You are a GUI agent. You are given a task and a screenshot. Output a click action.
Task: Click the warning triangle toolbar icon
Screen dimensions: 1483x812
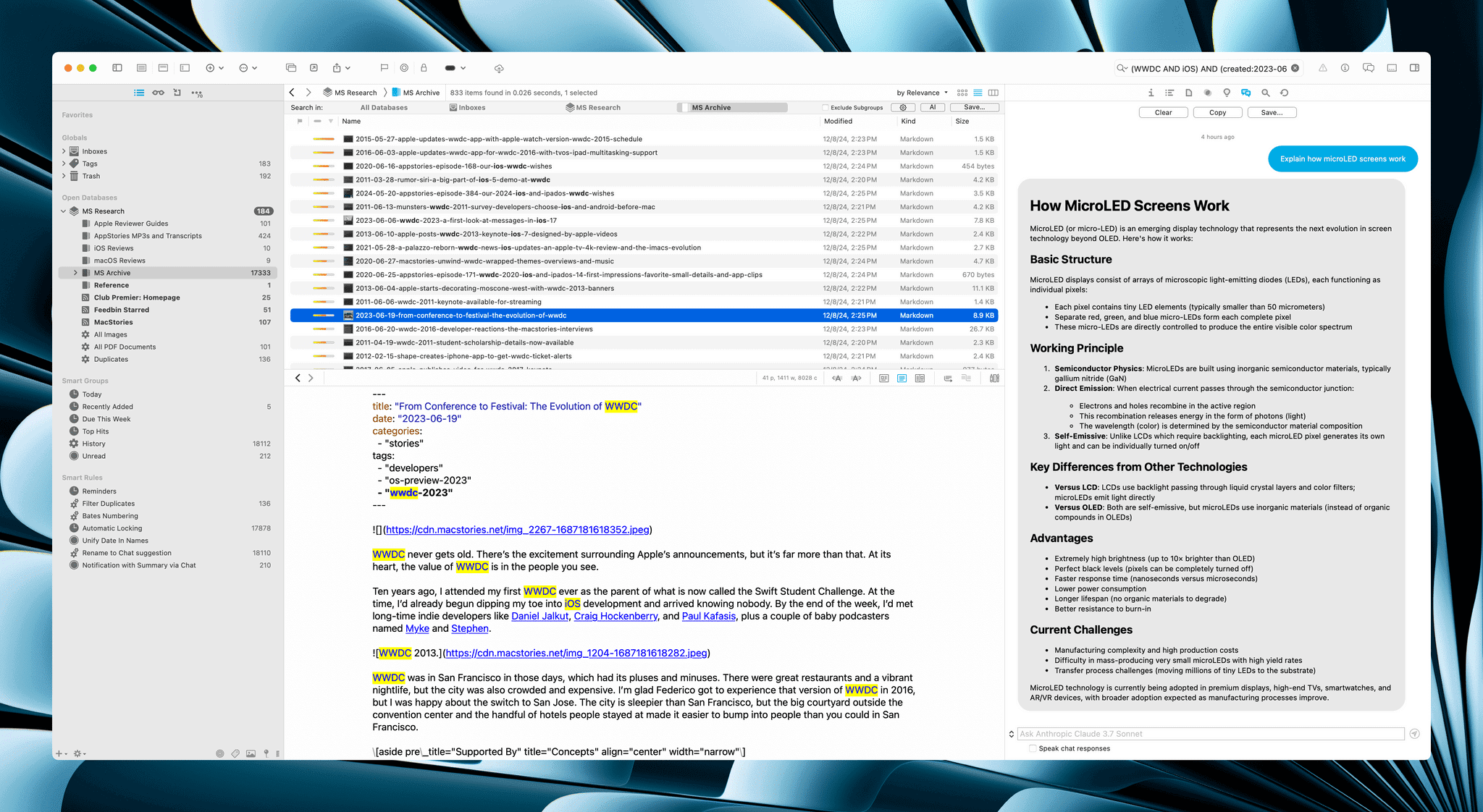click(x=1323, y=68)
